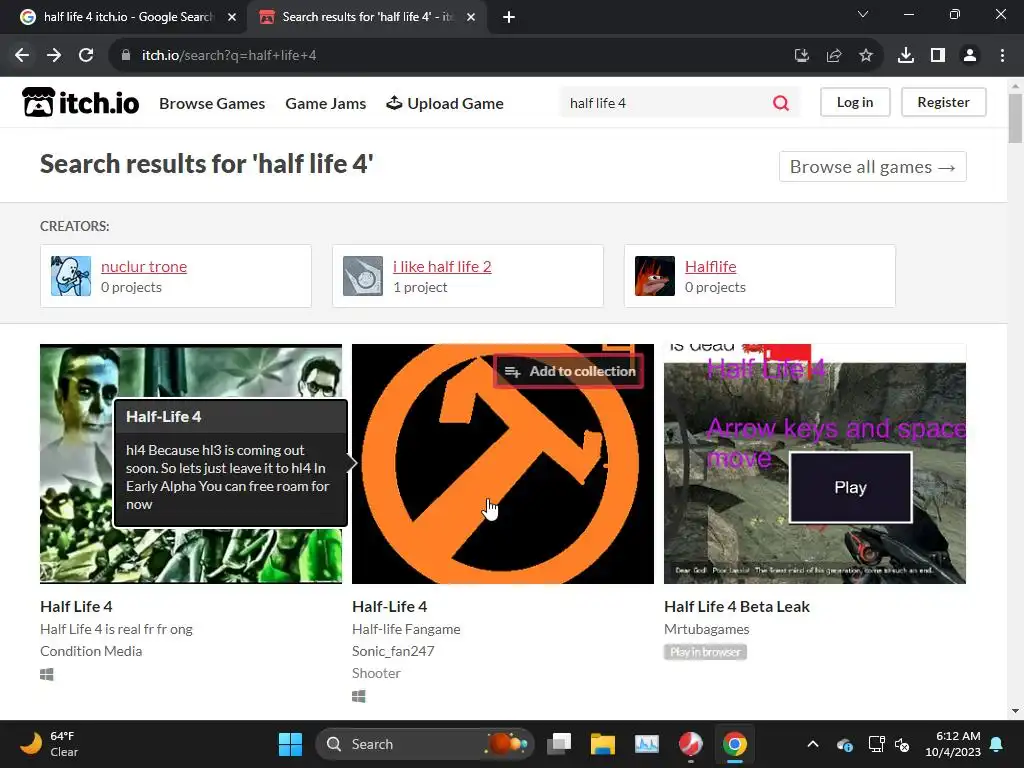Open the weather widget showing 64°F Clear
This screenshot has width=1024, height=768.
pyautogui.click(x=49, y=744)
